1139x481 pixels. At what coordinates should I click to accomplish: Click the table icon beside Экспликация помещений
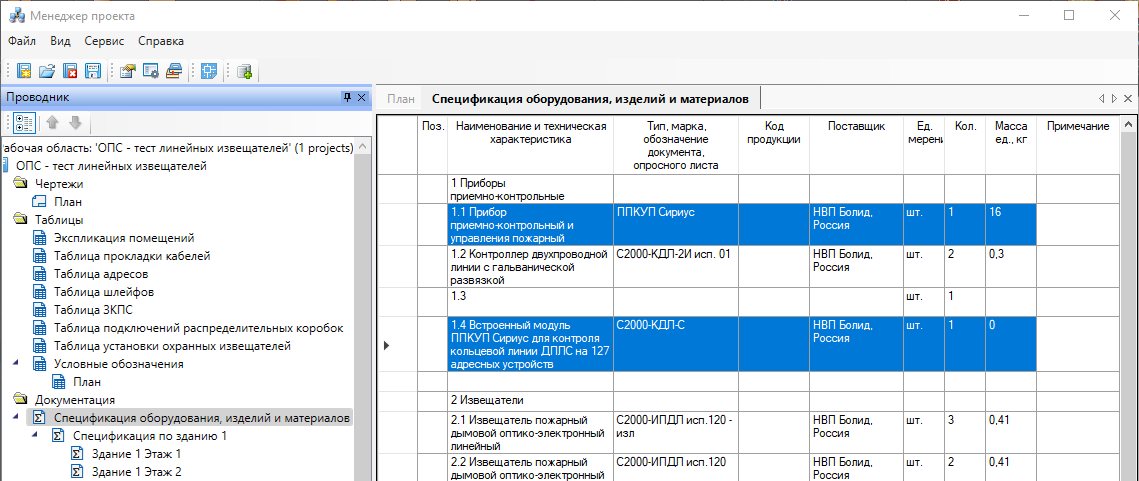41,238
